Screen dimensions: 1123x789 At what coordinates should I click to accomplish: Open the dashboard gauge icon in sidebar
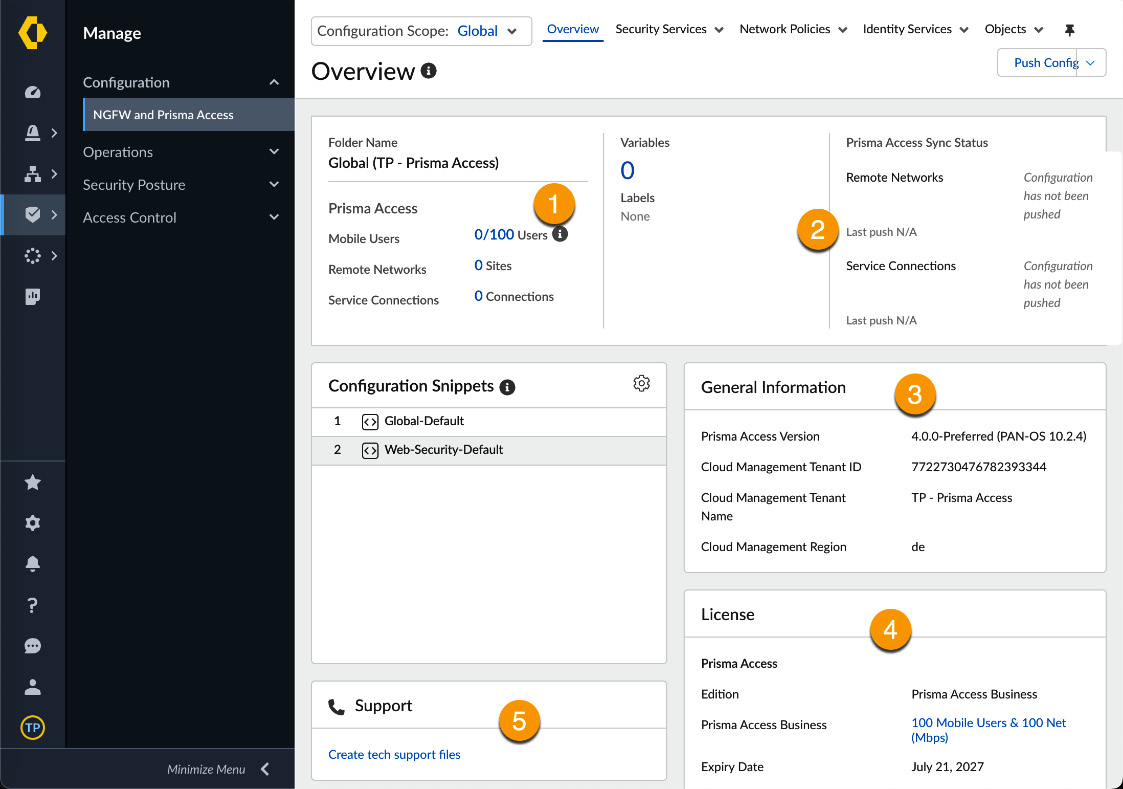(x=32, y=92)
